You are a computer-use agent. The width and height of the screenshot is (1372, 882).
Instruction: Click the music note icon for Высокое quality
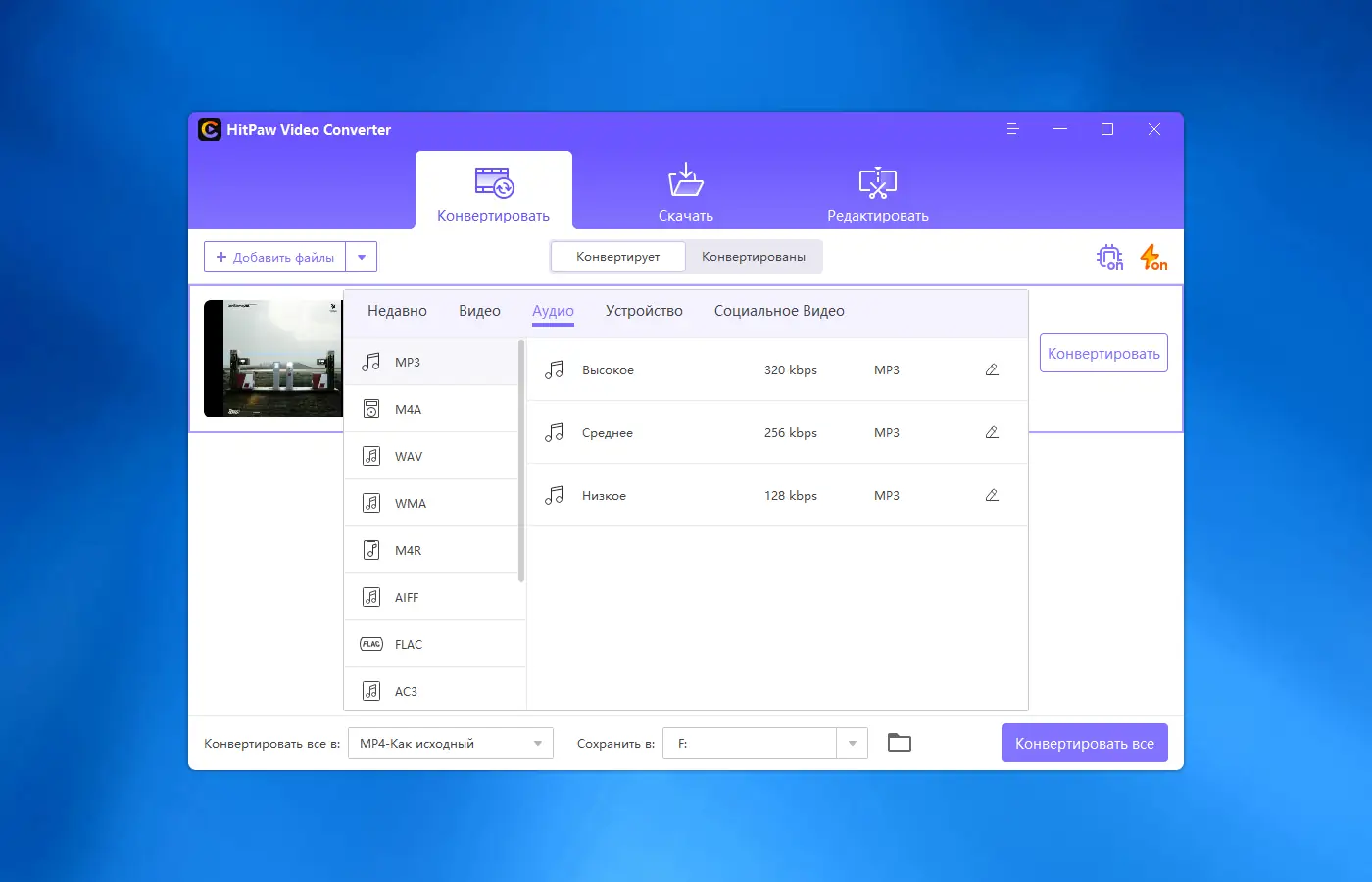(555, 369)
